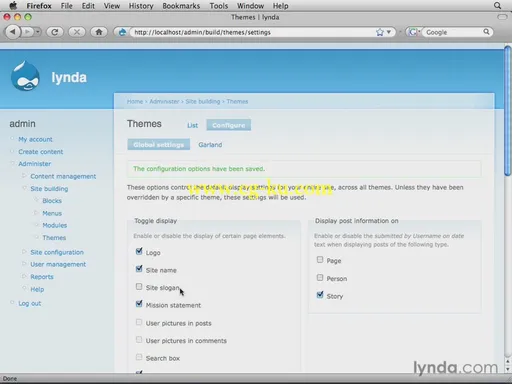
Task: Toggle the Mission statement checkbox
Action: tap(139, 304)
